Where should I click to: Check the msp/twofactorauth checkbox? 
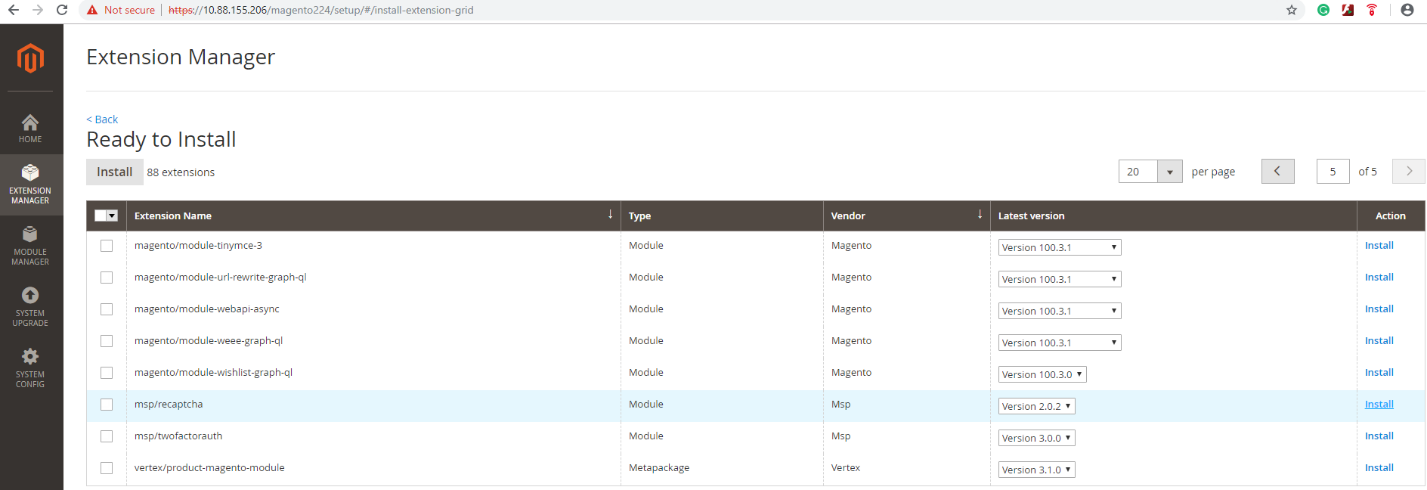click(106, 436)
